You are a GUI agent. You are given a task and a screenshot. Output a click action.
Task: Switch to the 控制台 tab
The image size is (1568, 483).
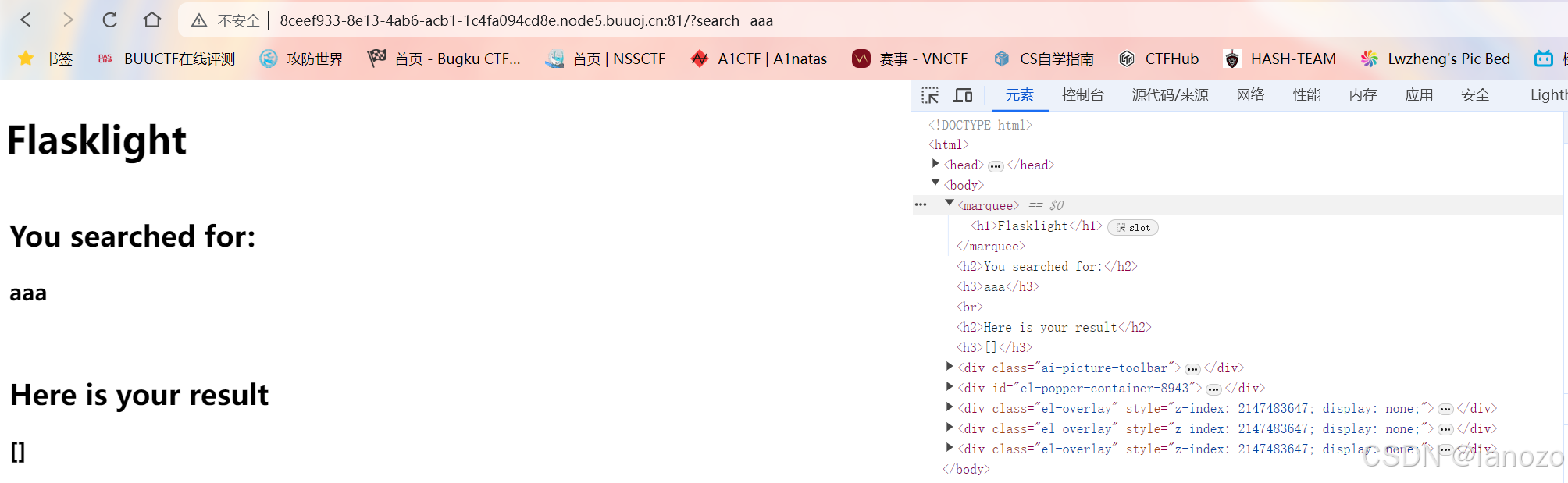tap(1082, 95)
